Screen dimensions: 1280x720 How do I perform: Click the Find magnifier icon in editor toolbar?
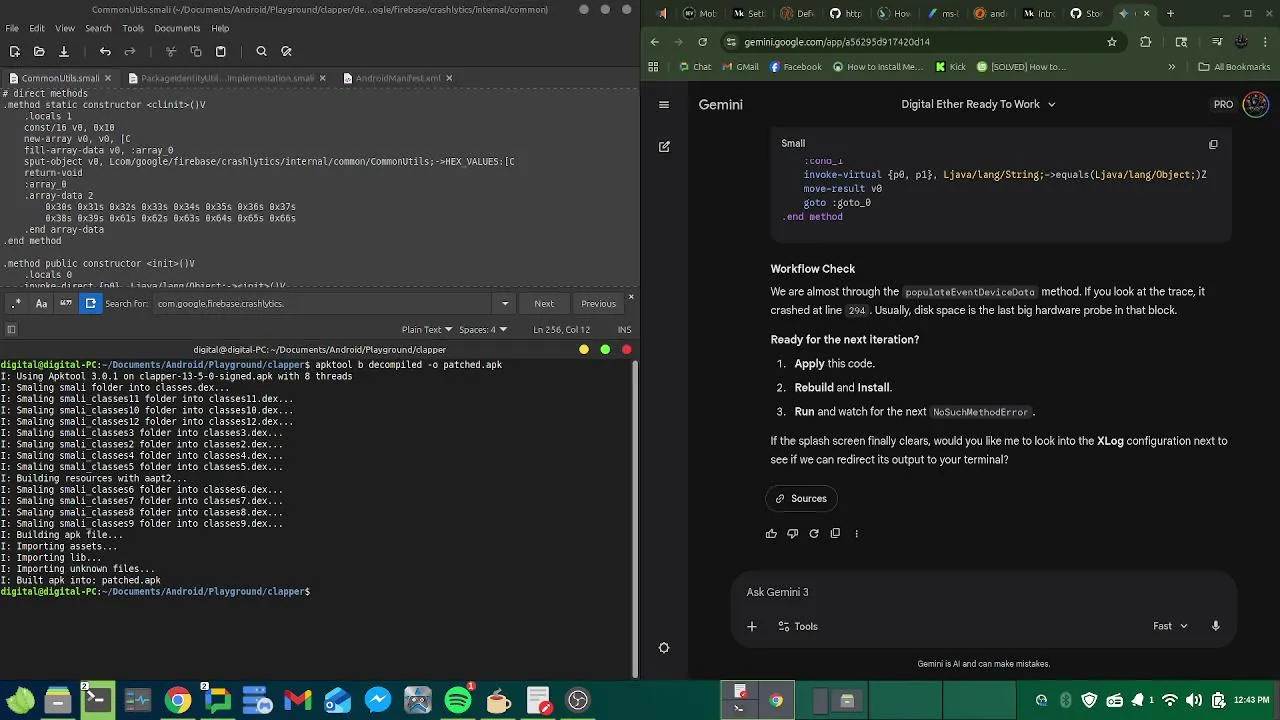[x=261, y=51]
